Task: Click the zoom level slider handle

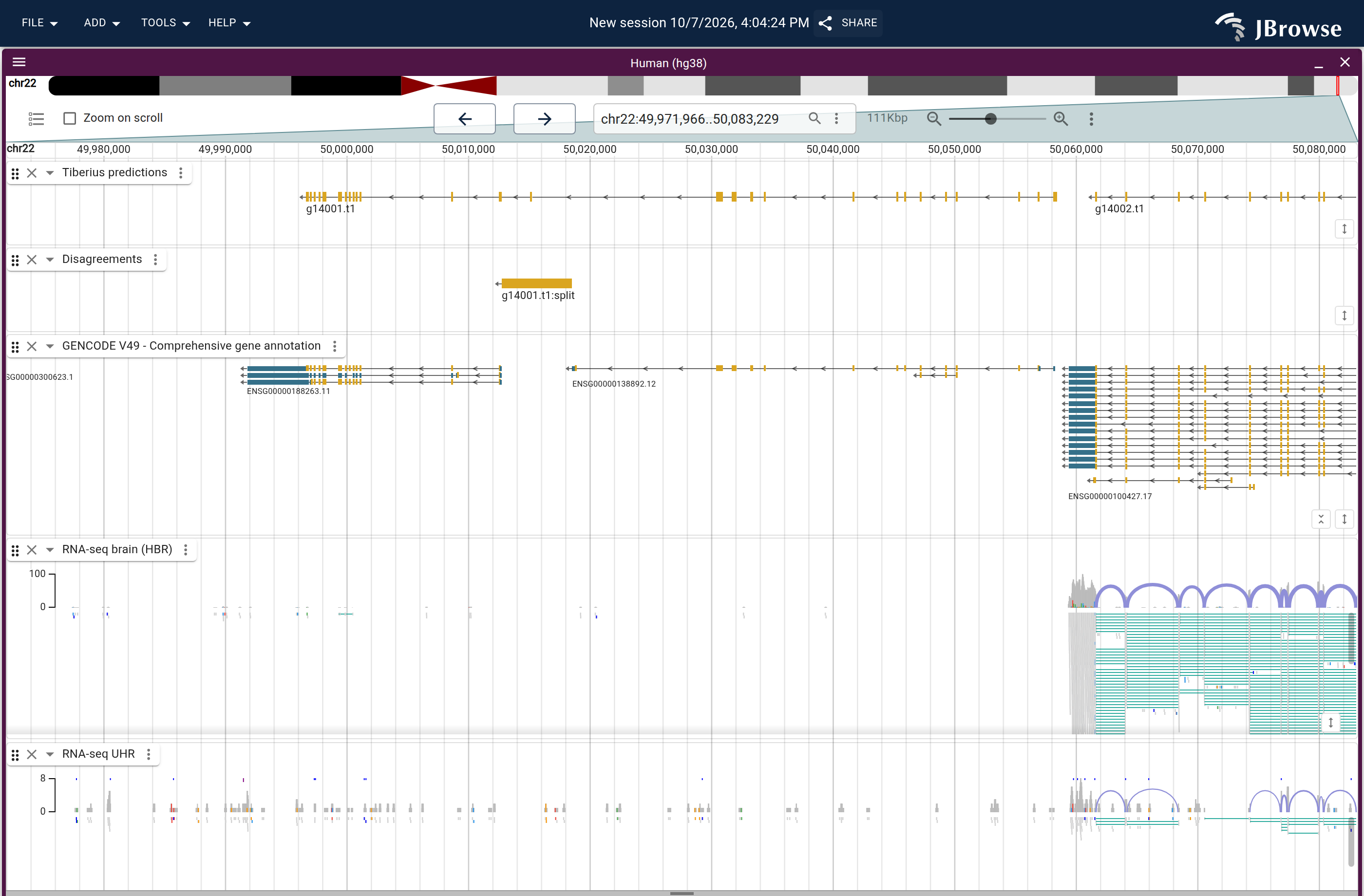Action: [990, 119]
